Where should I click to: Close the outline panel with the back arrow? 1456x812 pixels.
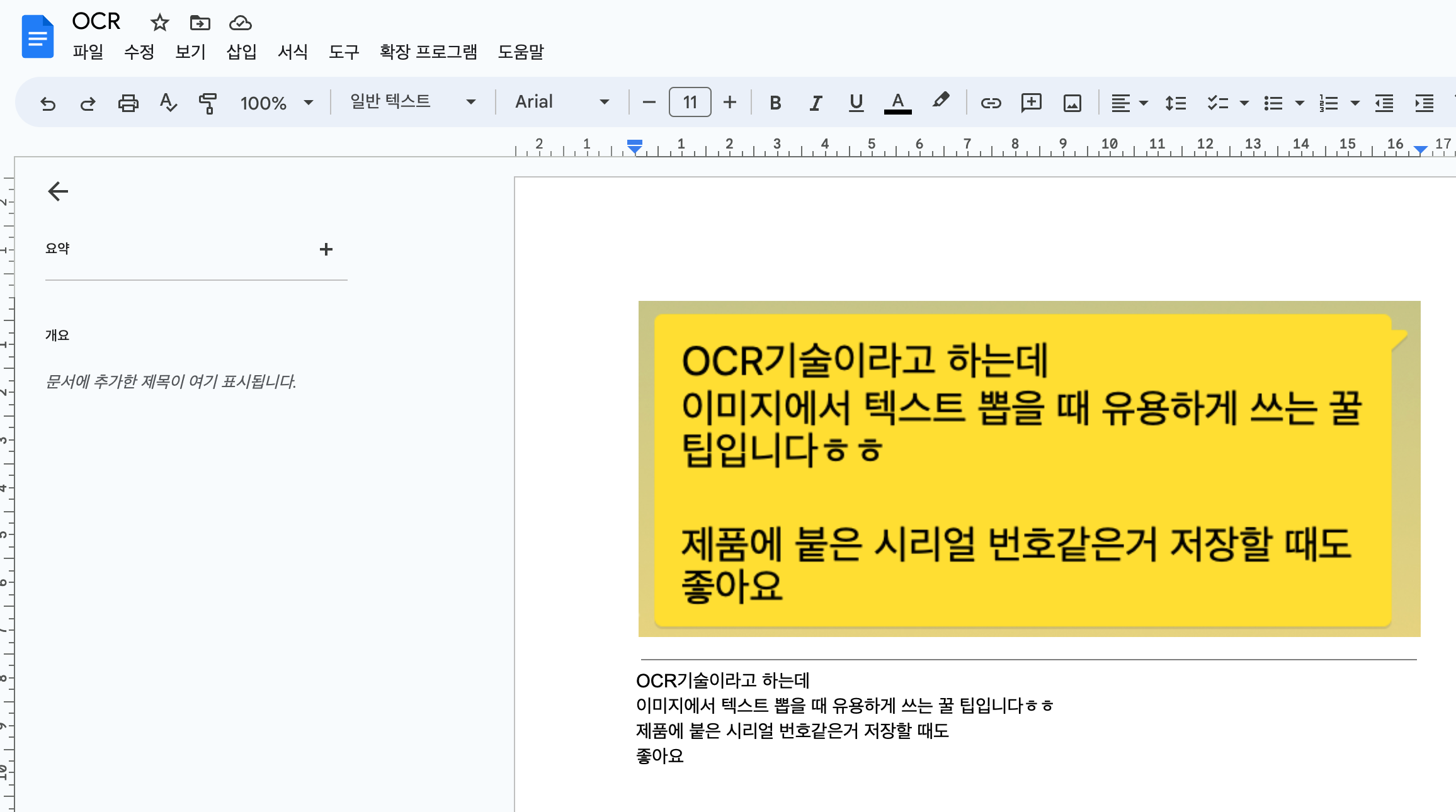58,191
